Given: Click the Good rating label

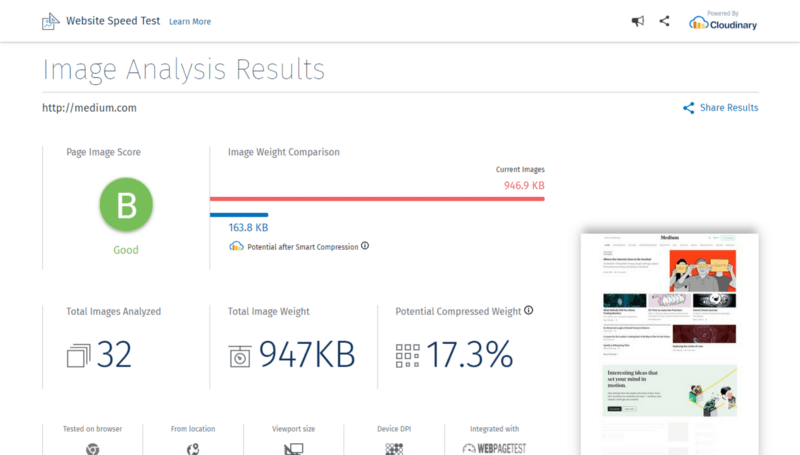Looking at the screenshot, I should coord(126,250).
